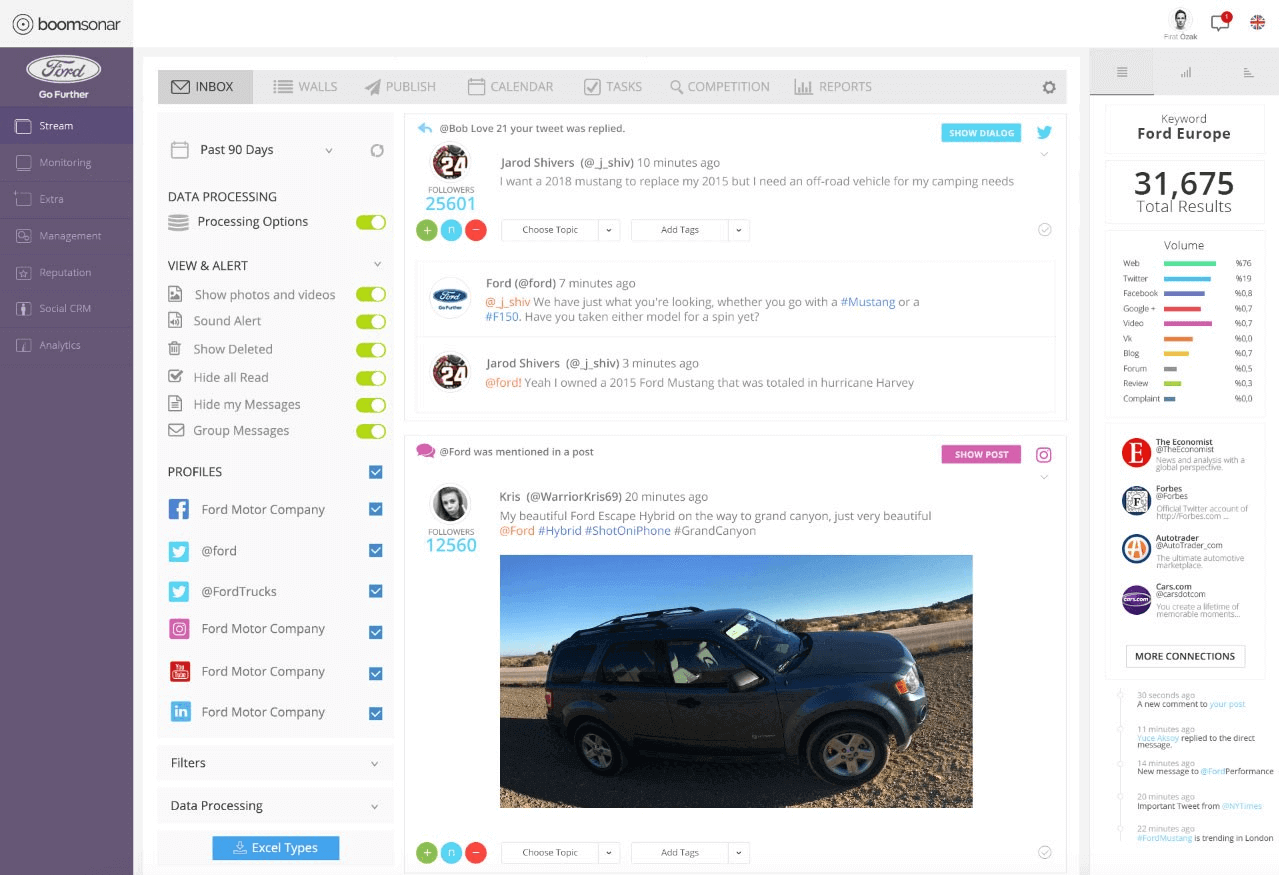The width and height of the screenshot is (1279, 875).
Task: Click the YouTube icon for Ford Motor Company
Action: [180, 672]
